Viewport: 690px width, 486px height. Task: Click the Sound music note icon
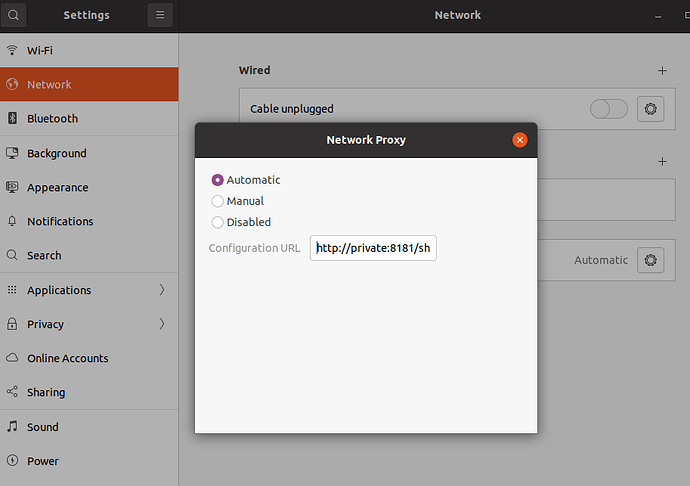pos(12,426)
